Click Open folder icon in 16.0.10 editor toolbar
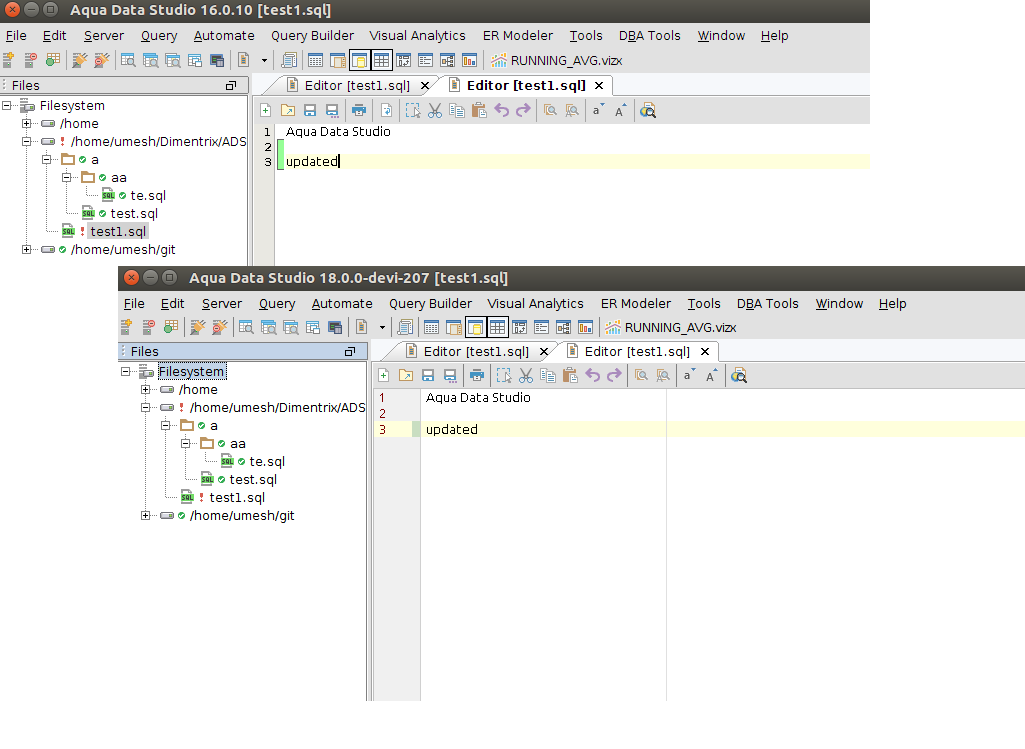This screenshot has width=1025, height=749. (x=288, y=110)
